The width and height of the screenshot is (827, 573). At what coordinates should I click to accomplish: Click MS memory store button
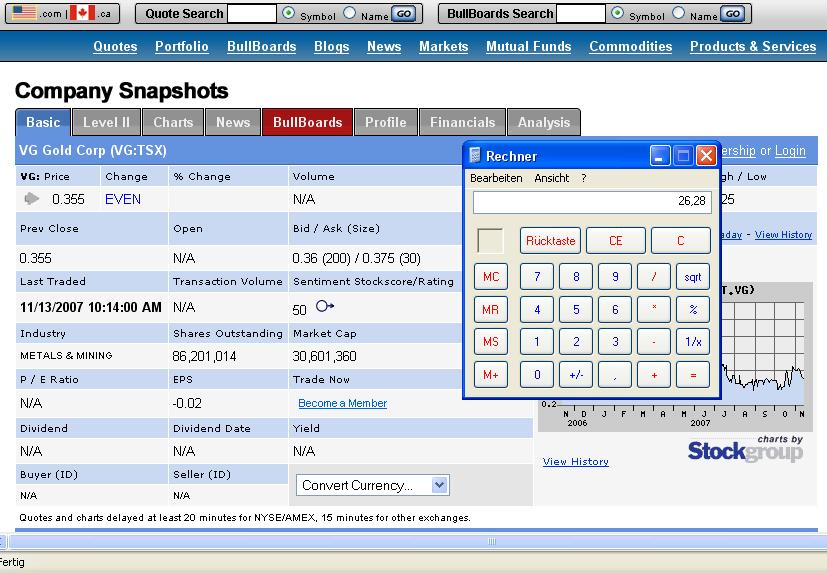491,341
